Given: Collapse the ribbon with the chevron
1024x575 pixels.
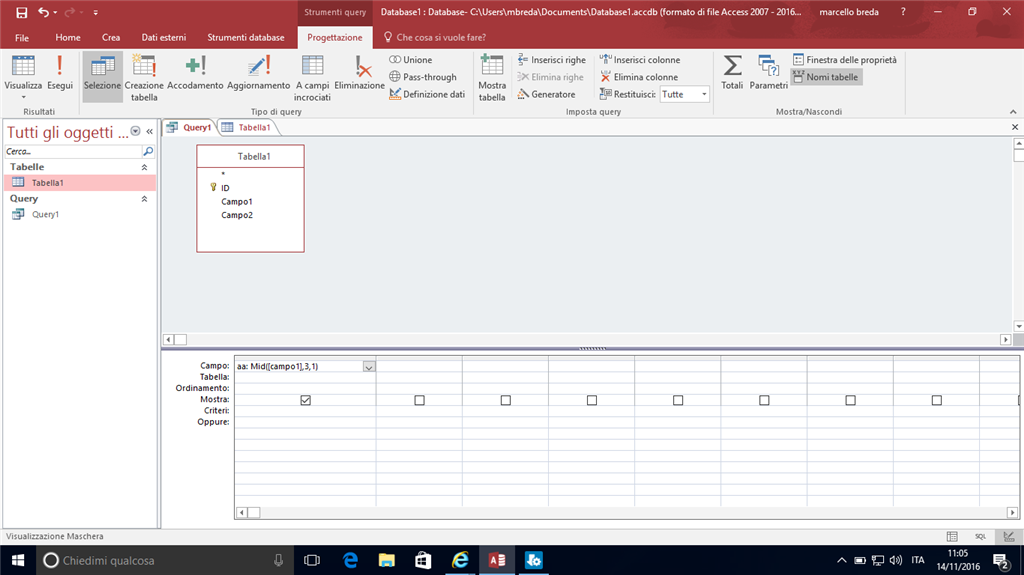Looking at the screenshot, I should point(1013,112).
